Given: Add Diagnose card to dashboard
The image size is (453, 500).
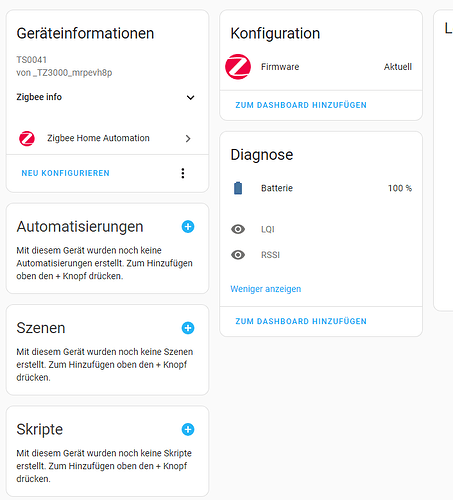Looking at the screenshot, I should pyautogui.click(x=301, y=321).
